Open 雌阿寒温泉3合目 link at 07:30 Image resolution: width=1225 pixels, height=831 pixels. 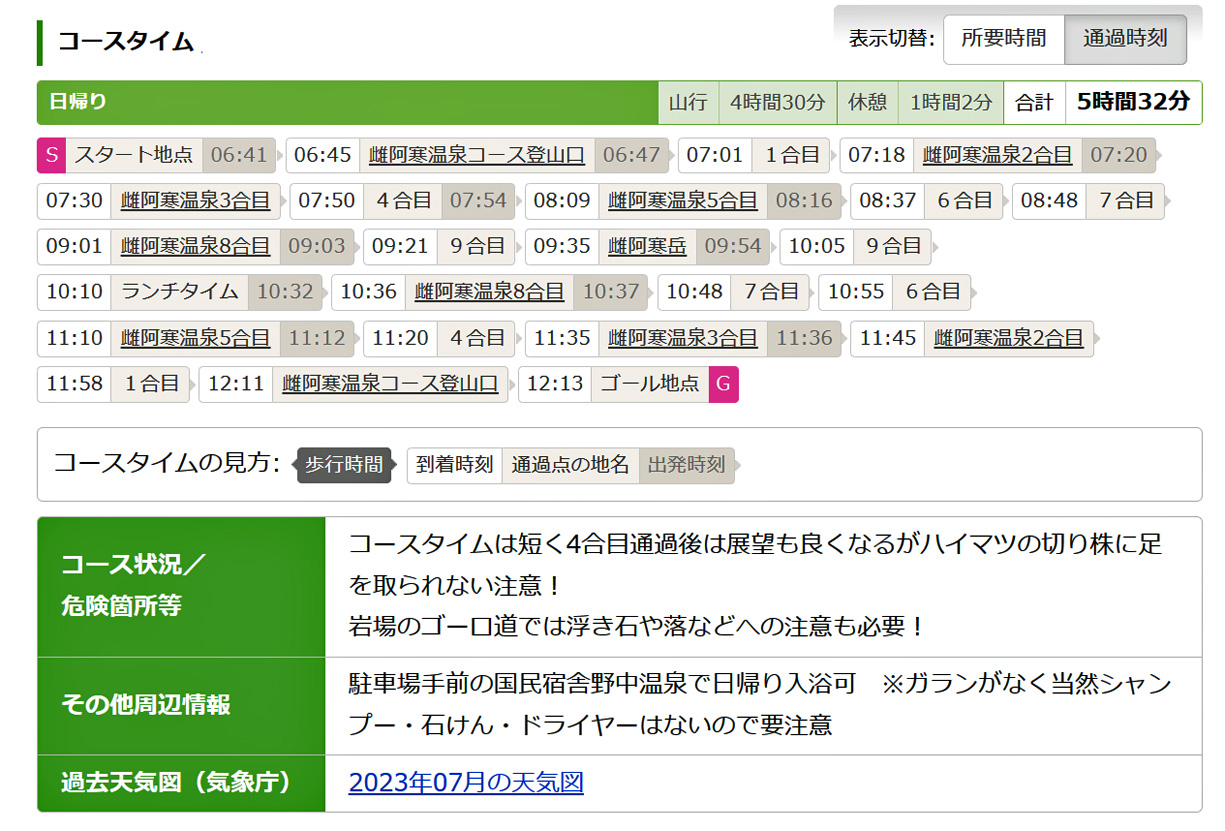coord(195,201)
